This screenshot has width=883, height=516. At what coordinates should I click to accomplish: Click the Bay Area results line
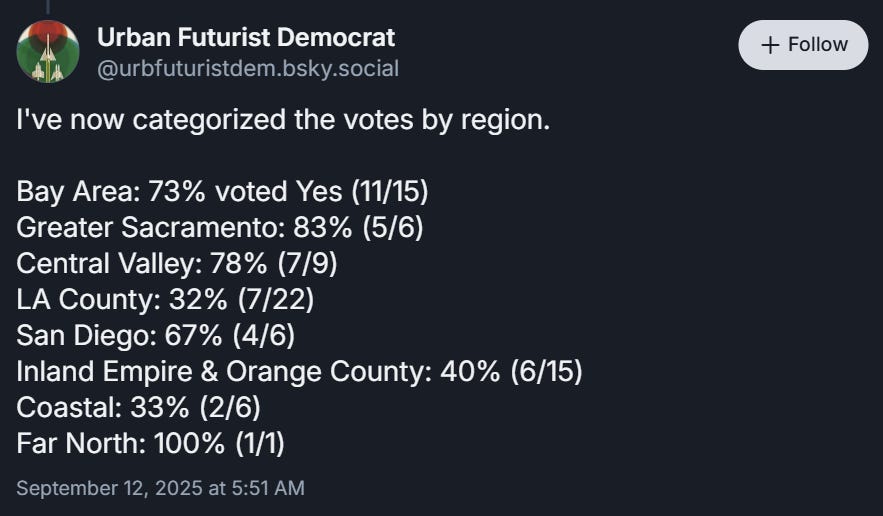[x=222, y=191]
